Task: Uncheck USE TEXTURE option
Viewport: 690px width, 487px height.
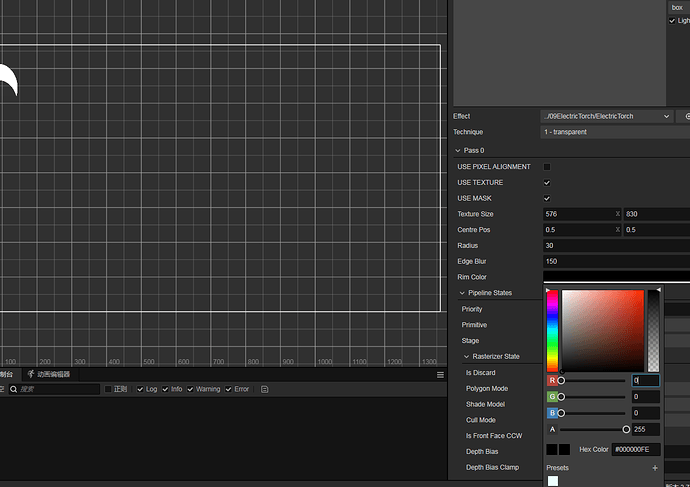Action: (x=547, y=183)
